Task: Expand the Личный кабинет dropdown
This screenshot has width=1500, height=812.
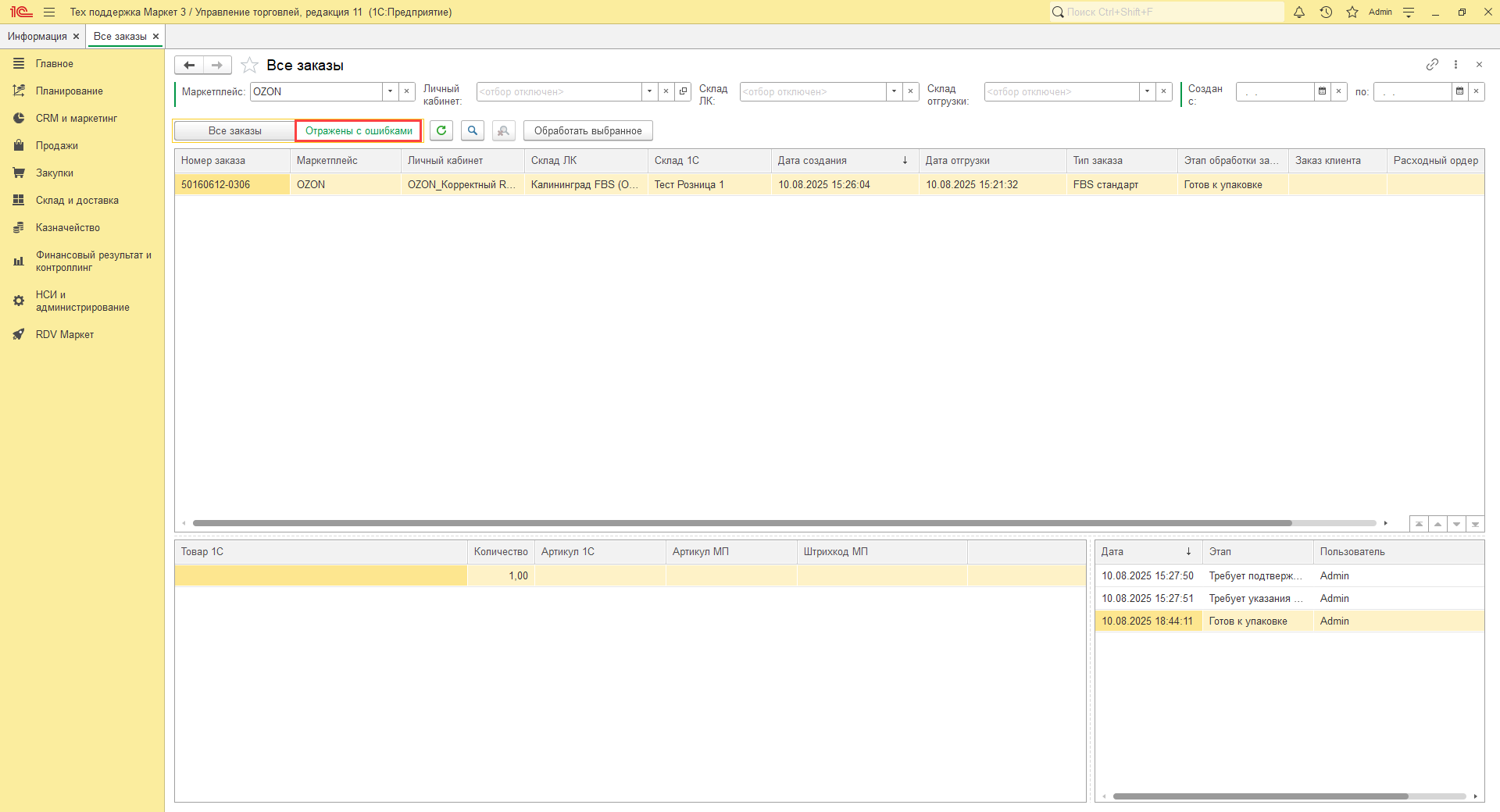Action: [x=649, y=92]
